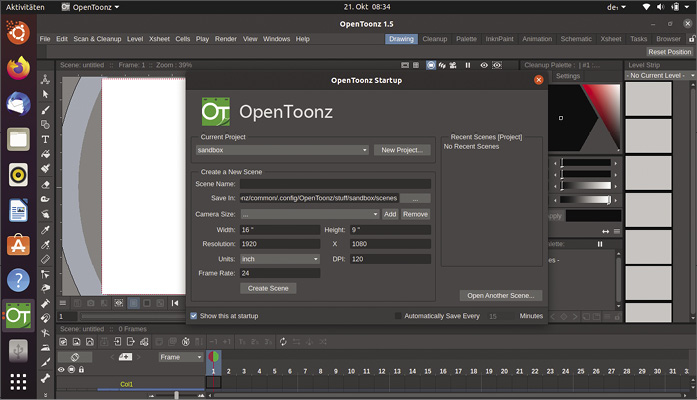Select the Animate tool in the toolbox
This screenshot has height=400, width=697.
click(45, 80)
